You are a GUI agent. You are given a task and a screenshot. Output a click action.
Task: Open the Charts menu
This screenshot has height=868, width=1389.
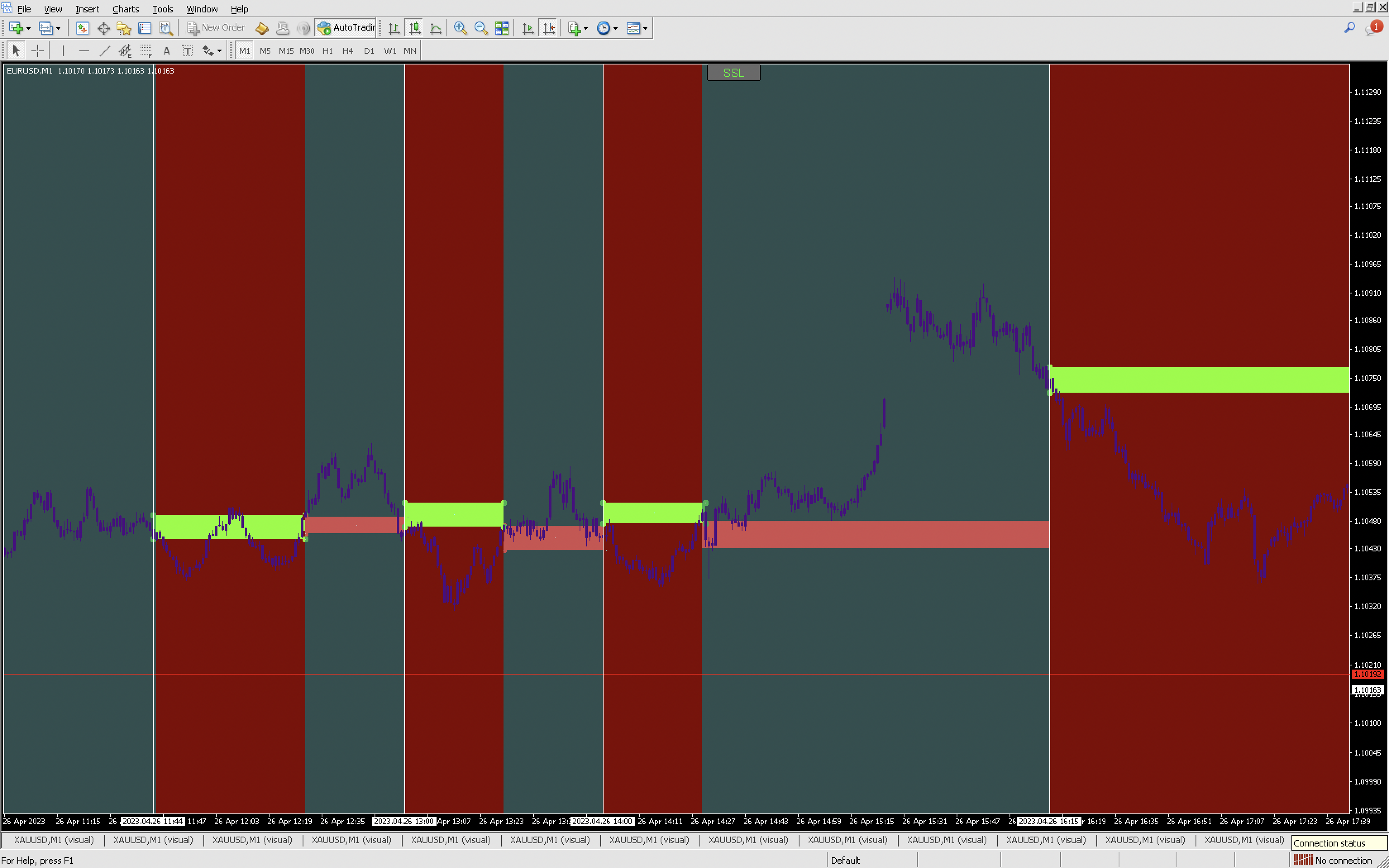[x=126, y=9]
